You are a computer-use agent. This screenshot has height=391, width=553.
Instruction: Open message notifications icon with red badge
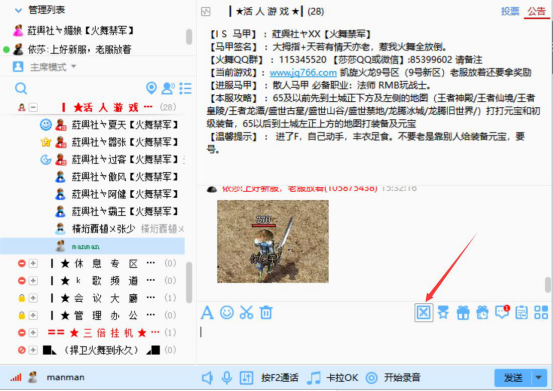pyautogui.click(x=502, y=312)
